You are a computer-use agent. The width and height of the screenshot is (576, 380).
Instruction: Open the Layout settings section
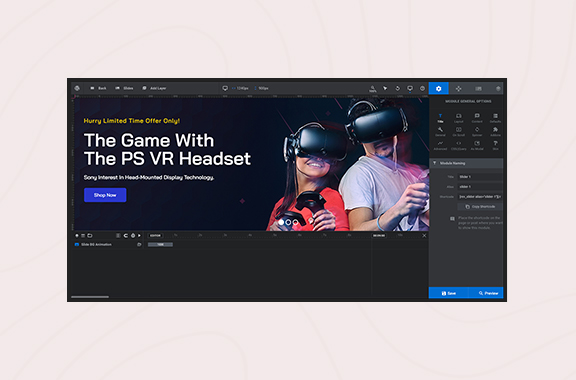coord(458,118)
